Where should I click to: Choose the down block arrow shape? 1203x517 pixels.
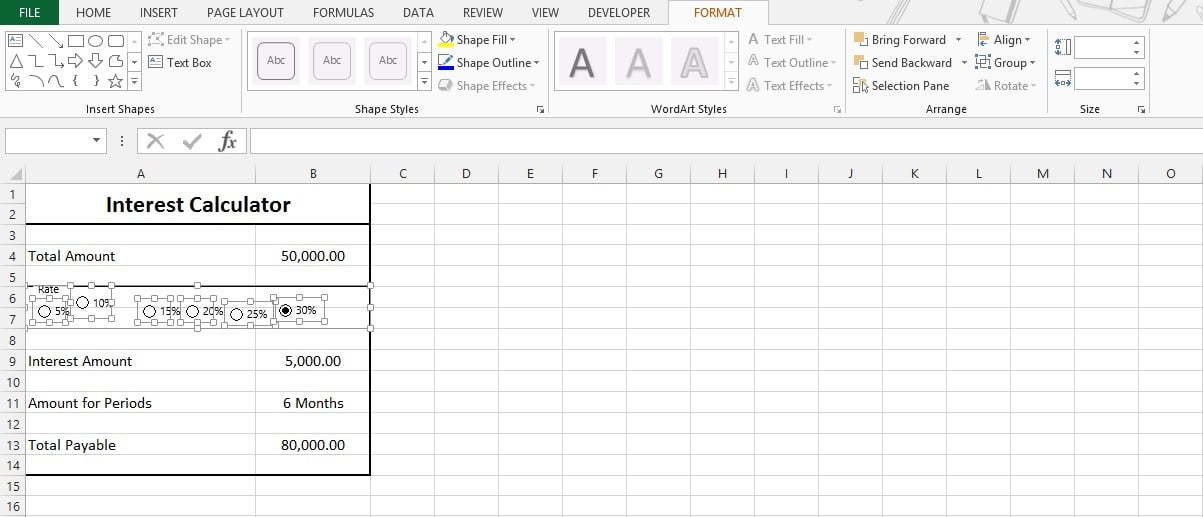tap(95, 61)
